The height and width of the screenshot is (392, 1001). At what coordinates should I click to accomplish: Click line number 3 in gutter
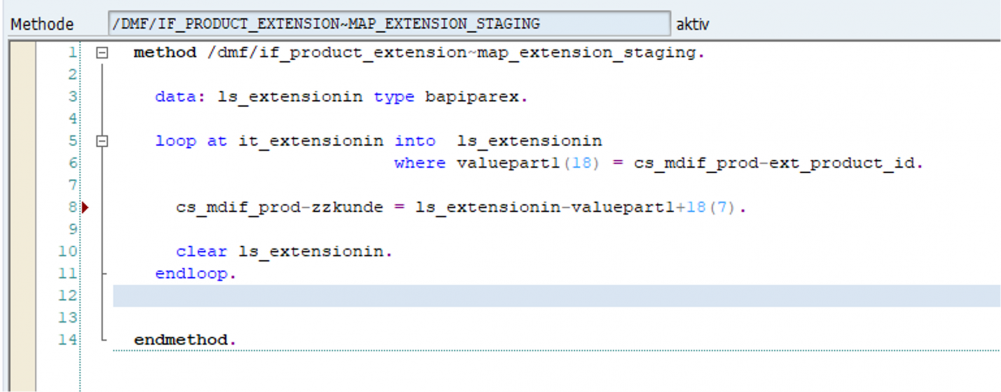72,97
